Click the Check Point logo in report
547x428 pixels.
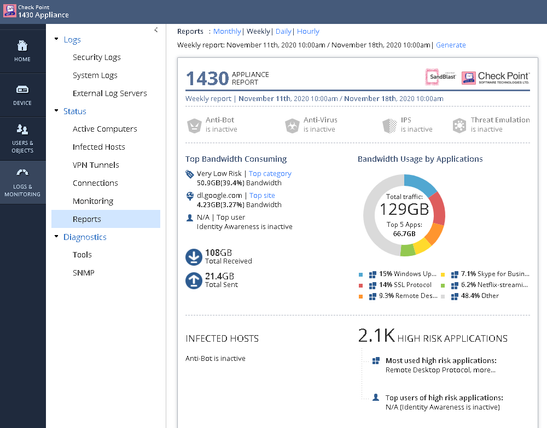[x=495, y=77]
